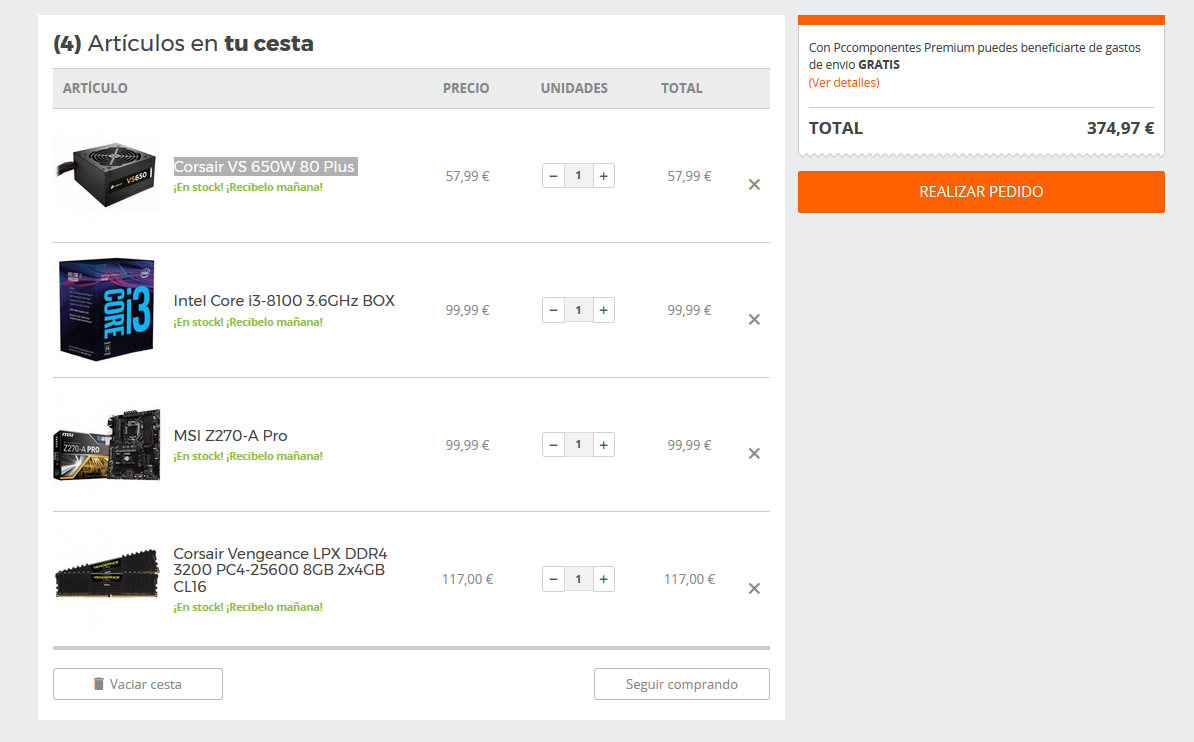Click the 57,99 € total for Corsair VS 650W

[689, 176]
